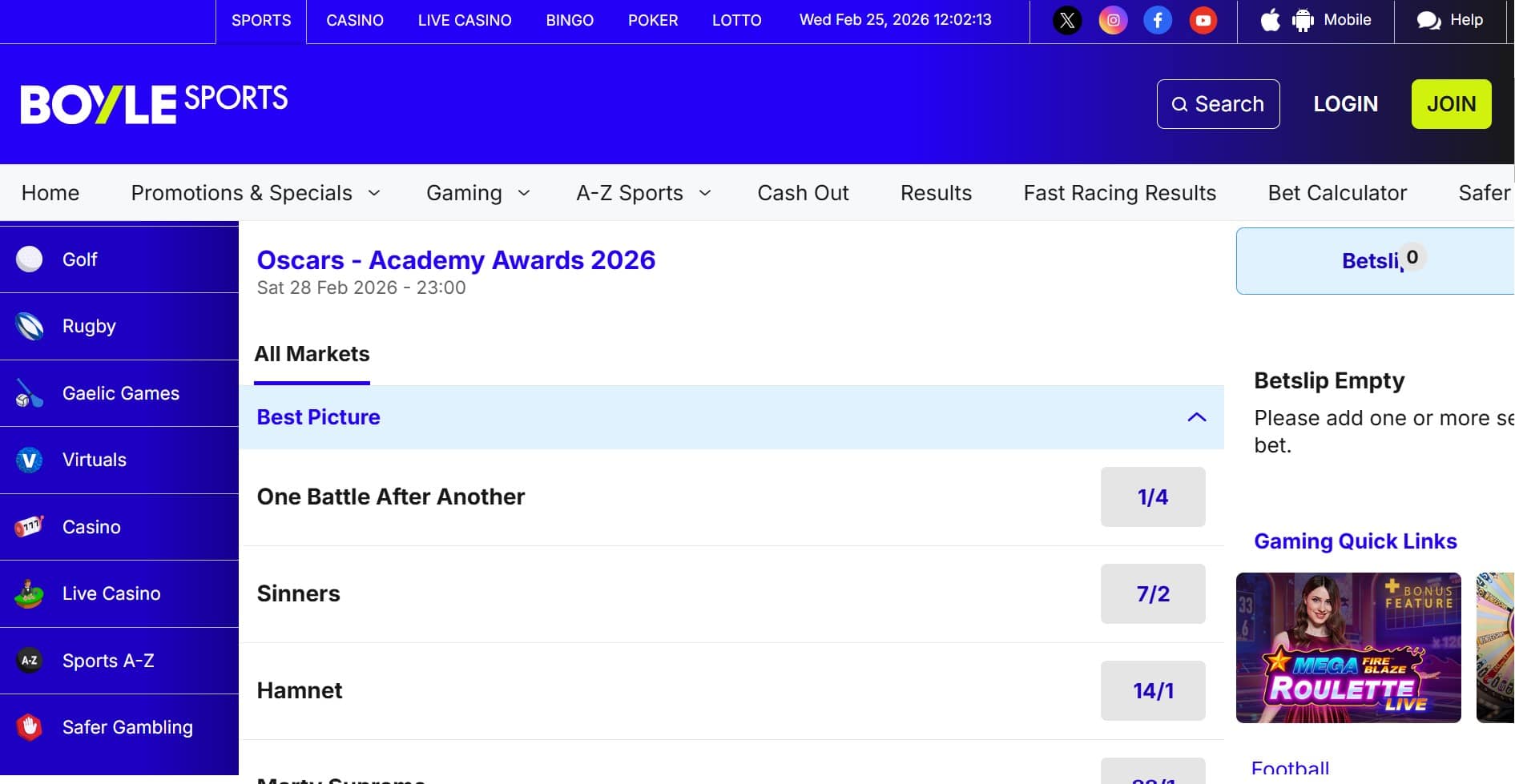The height and width of the screenshot is (784, 1515).
Task: Open the X (Twitter) social icon
Action: tap(1067, 20)
